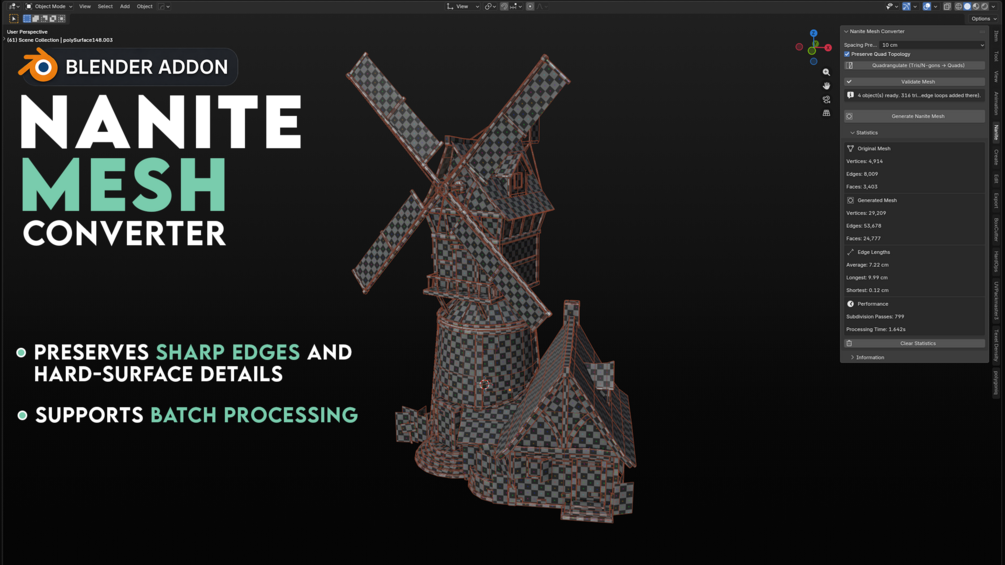Click the 'Average: 7.22 cm' edge length

[x=867, y=265]
